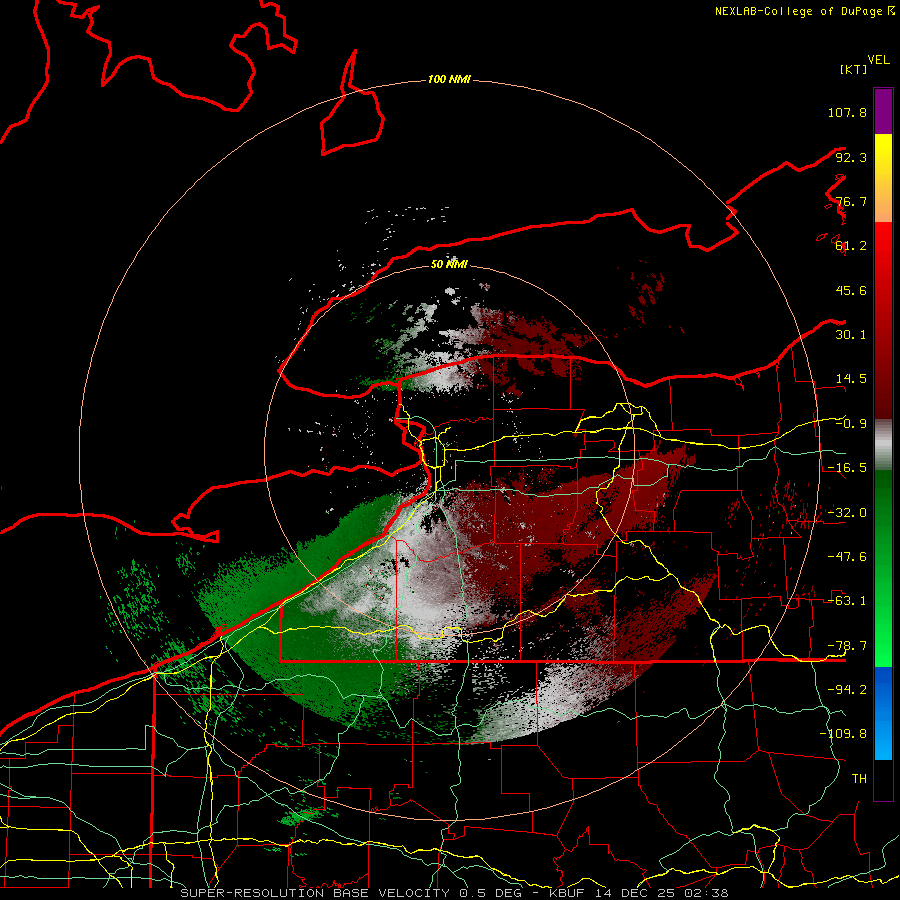Screen dimensions: 900x900
Task: Click the blue segment of the velocity color bar
Action: click(x=883, y=713)
